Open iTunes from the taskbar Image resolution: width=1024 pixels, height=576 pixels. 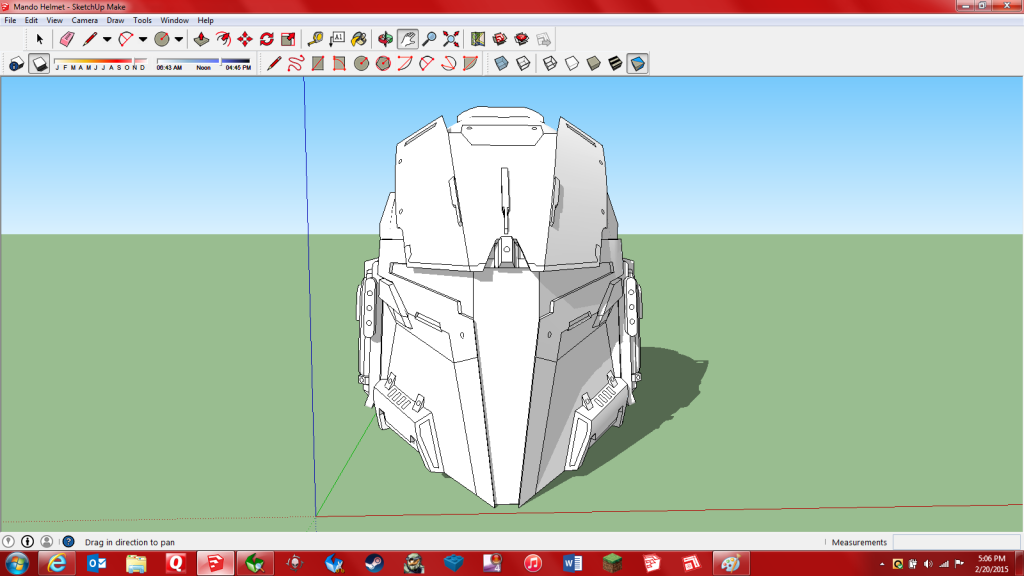[533, 563]
